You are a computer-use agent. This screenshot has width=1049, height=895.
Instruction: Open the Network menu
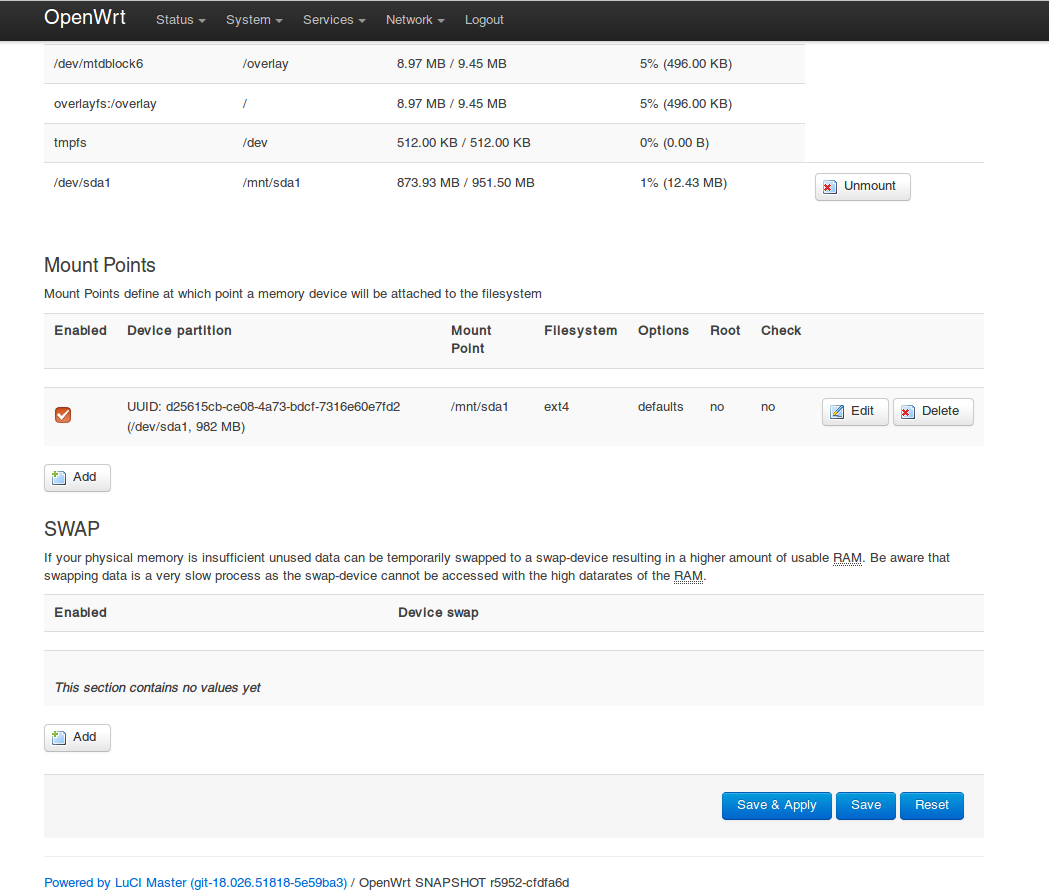414,20
